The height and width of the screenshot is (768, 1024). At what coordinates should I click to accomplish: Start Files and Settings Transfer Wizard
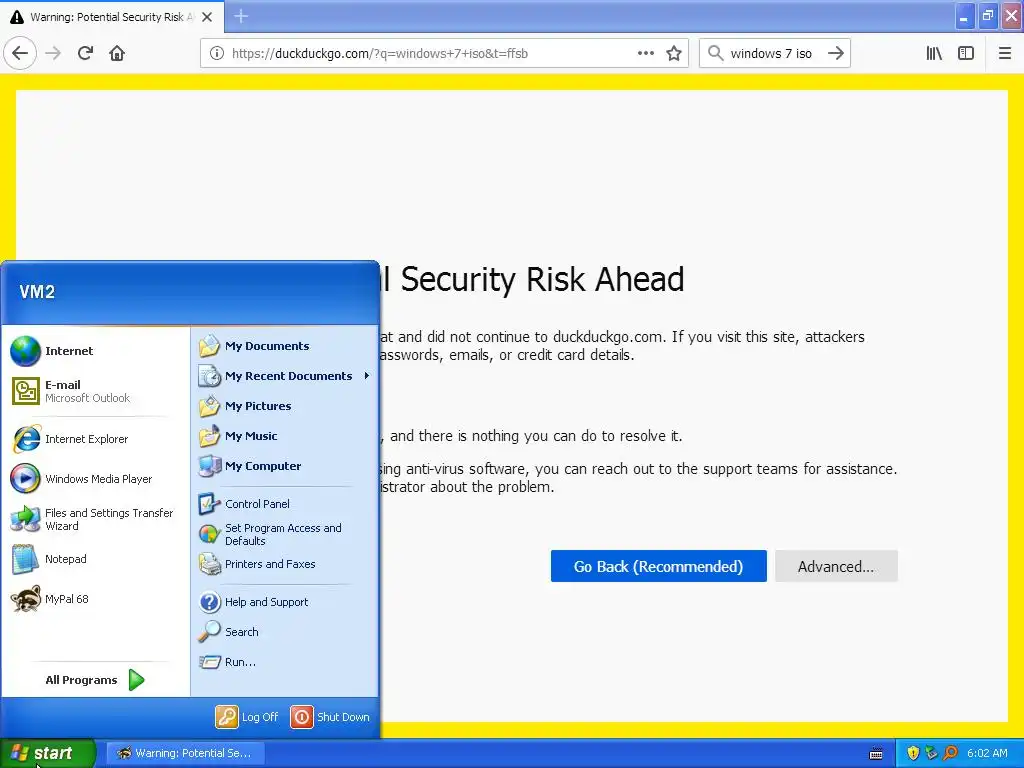(x=96, y=519)
